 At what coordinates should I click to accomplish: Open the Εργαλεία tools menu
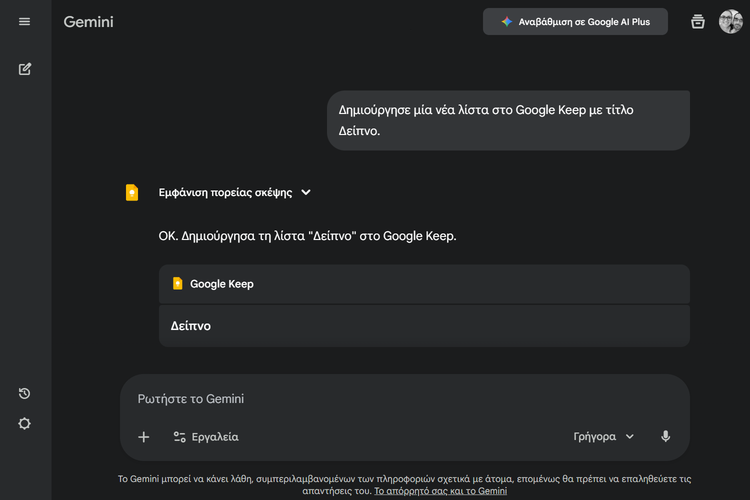point(205,437)
